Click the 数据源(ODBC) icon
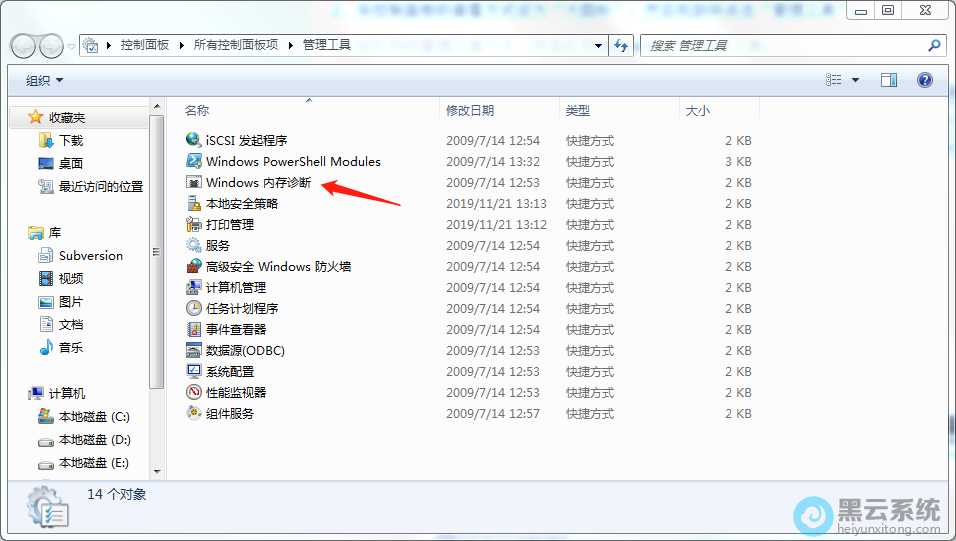The height and width of the screenshot is (541, 956). coord(194,350)
